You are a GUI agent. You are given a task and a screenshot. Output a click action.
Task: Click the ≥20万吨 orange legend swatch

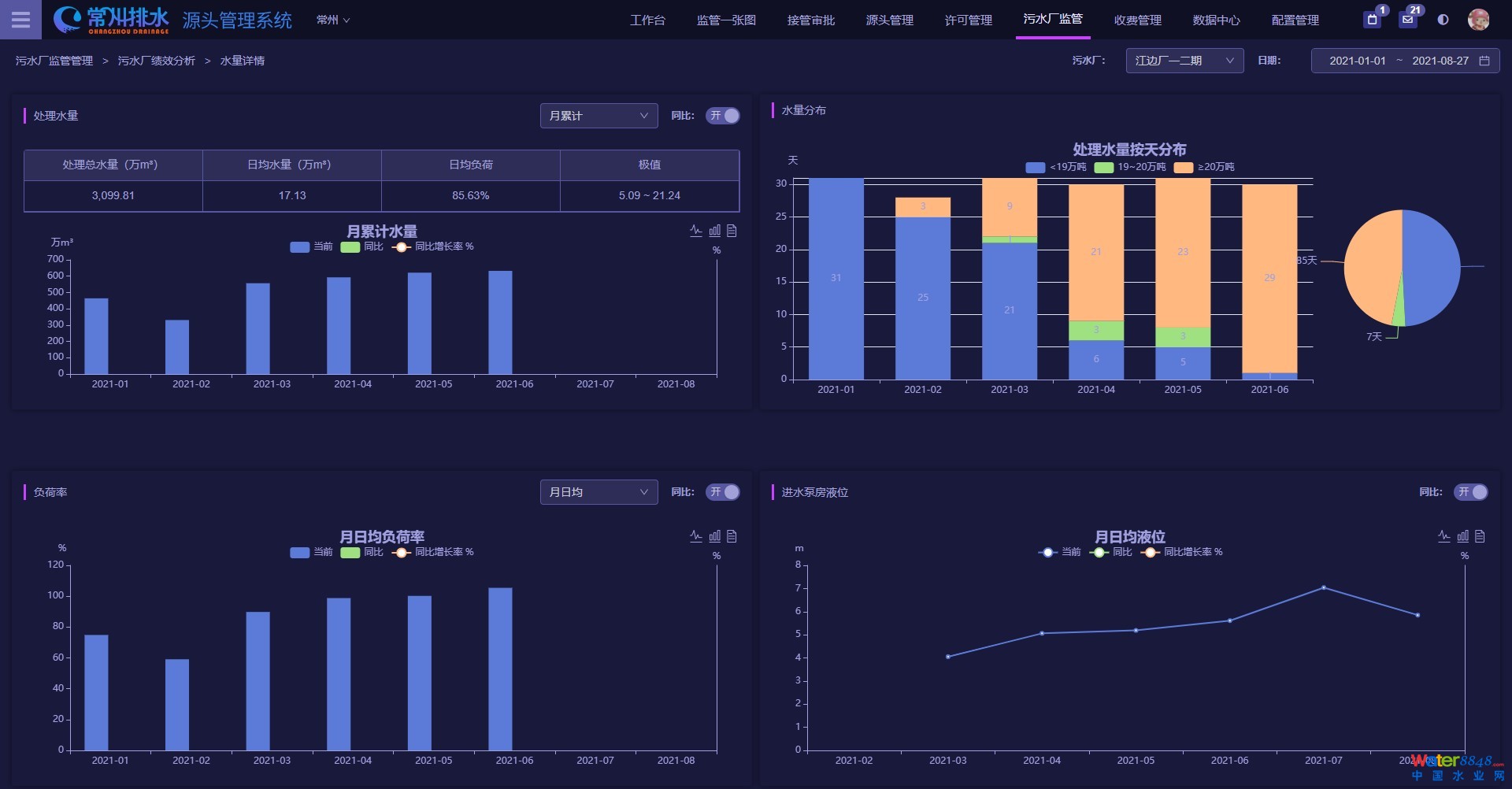pos(1183,167)
